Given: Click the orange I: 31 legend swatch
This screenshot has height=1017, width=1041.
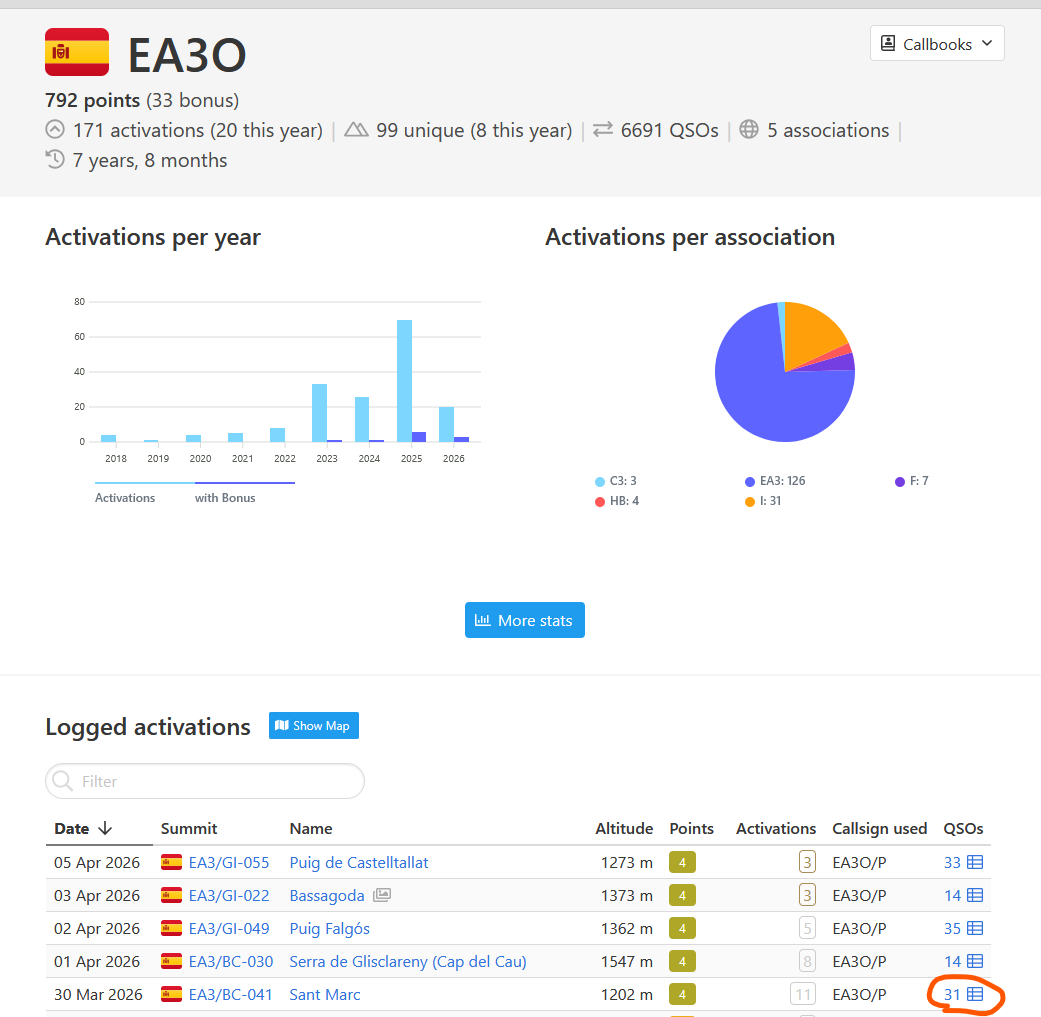Looking at the screenshot, I should 750,501.
